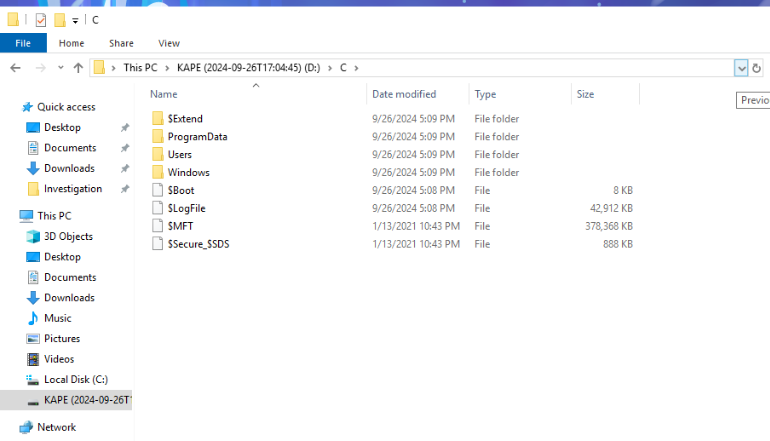This screenshot has height=441, width=770.
Task: Click the Local Disk (C:) drive icon
Action: pyautogui.click(x=33, y=380)
